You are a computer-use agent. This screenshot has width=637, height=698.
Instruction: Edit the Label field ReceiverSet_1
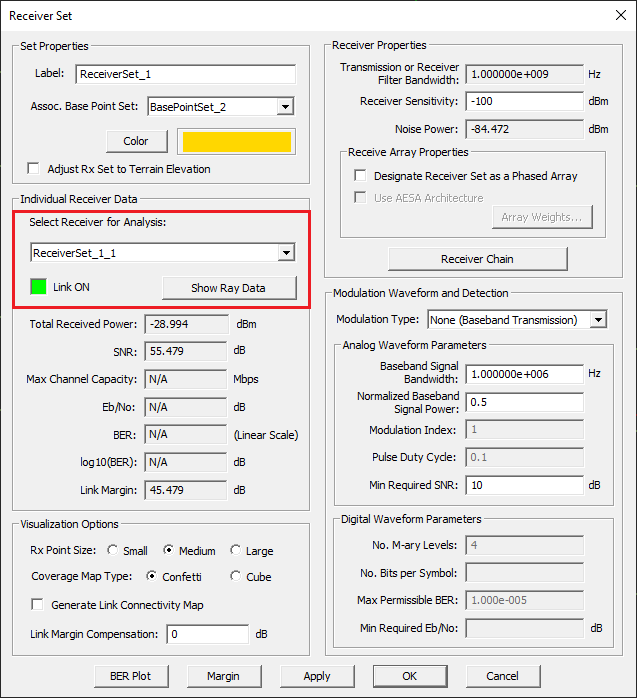point(186,74)
